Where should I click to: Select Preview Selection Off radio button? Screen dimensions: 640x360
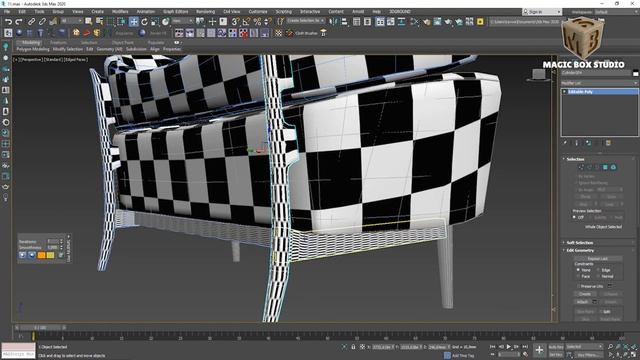[574, 218]
